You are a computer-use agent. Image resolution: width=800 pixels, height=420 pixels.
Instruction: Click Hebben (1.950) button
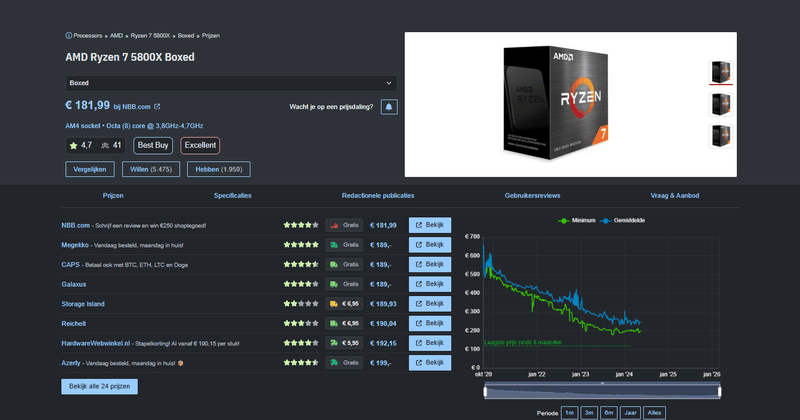click(x=219, y=169)
